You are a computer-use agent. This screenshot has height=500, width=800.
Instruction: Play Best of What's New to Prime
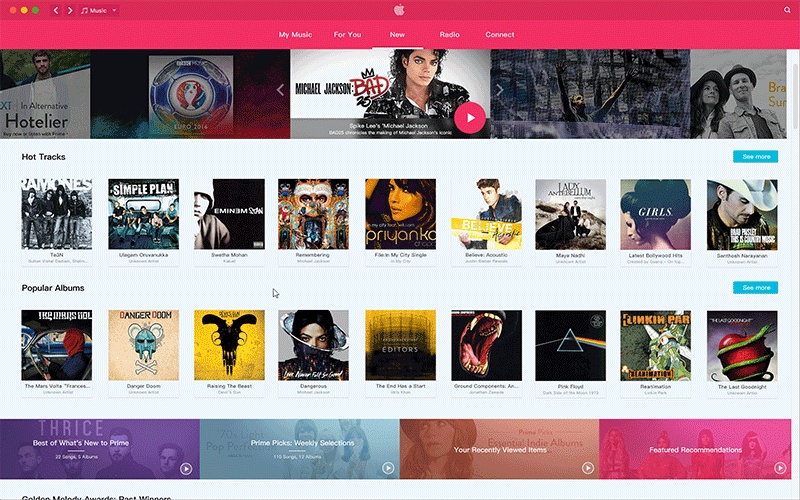pos(186,468)
